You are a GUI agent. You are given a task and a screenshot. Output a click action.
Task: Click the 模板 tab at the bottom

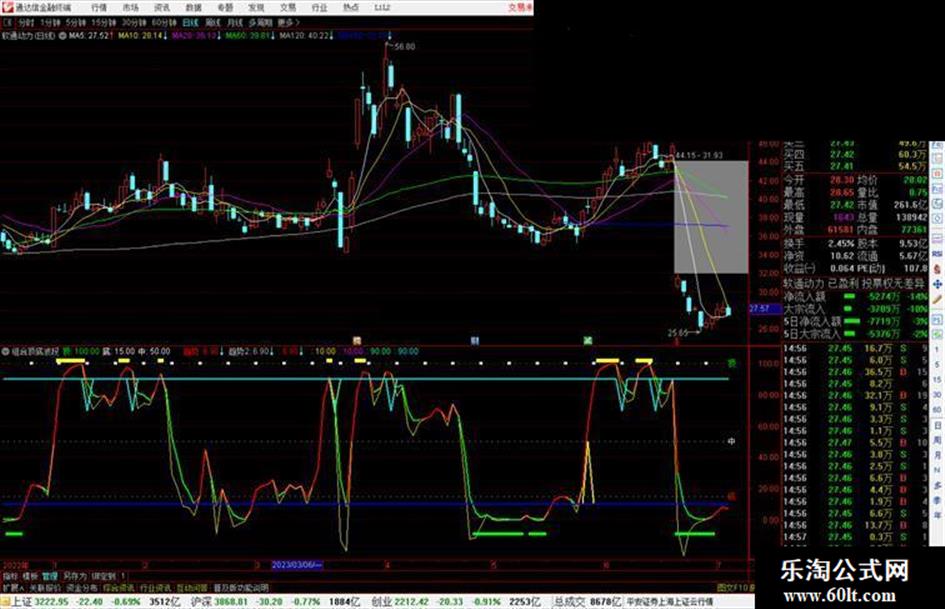pos(30,576)
